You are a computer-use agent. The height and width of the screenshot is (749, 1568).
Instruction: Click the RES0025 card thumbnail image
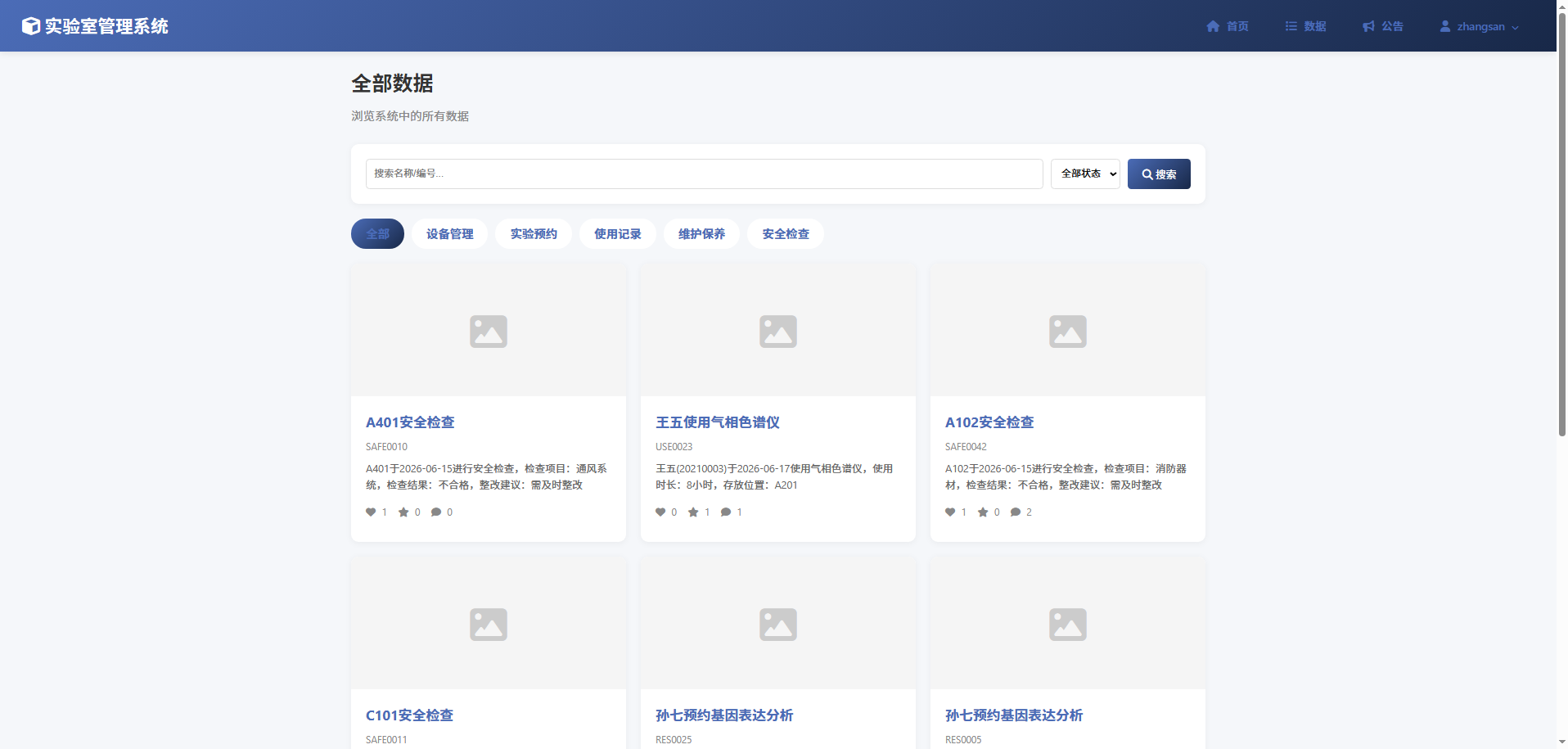(x=778, y=624)
